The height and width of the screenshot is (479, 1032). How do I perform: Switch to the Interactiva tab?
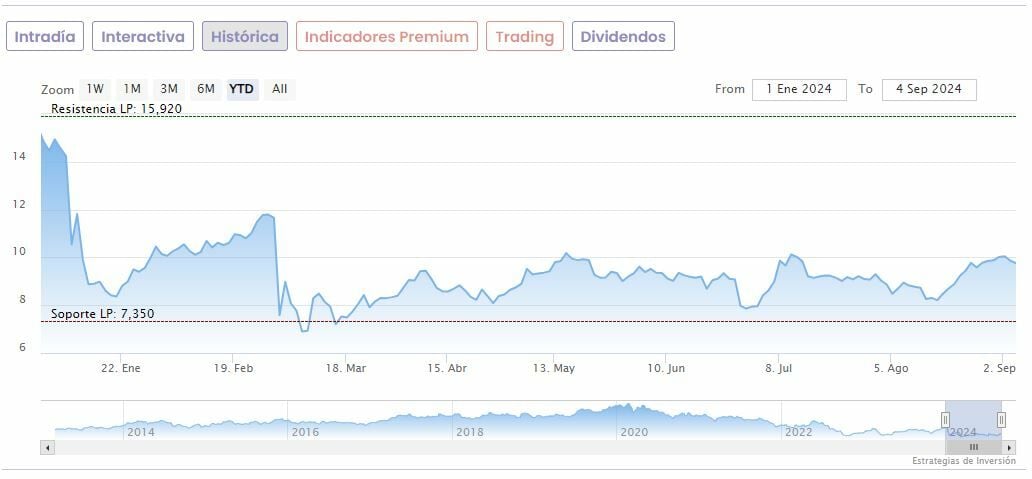coord(143,37)
